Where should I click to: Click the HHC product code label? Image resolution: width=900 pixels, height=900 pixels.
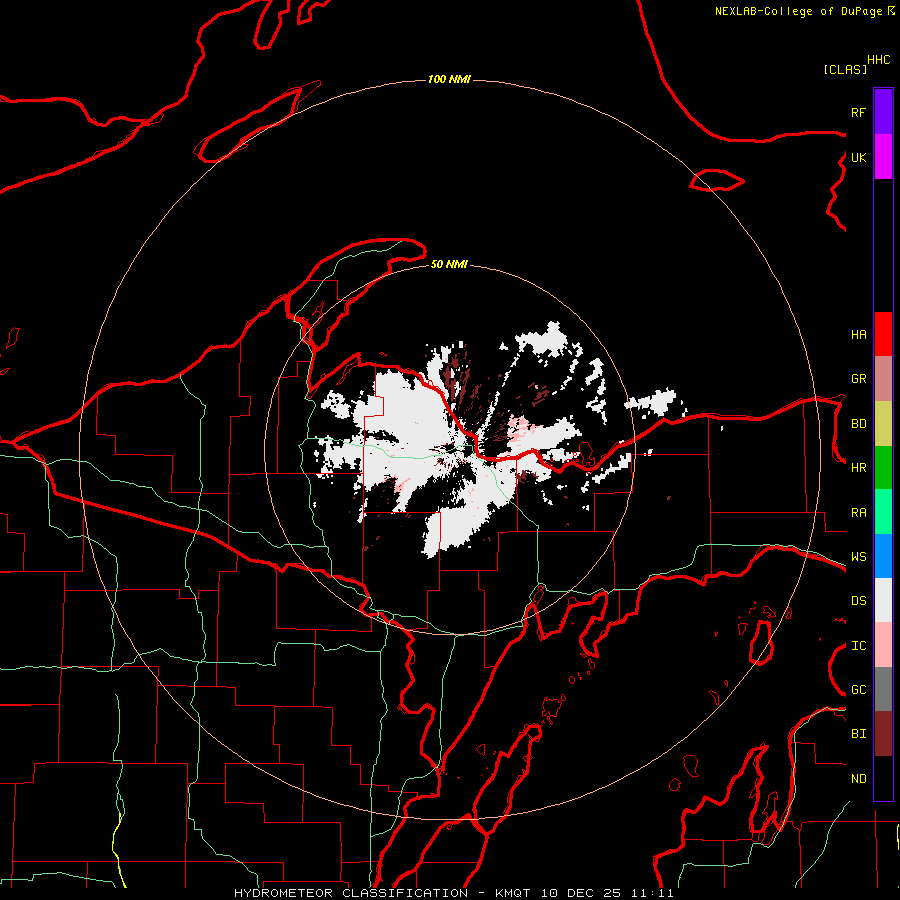pos(879,60)
